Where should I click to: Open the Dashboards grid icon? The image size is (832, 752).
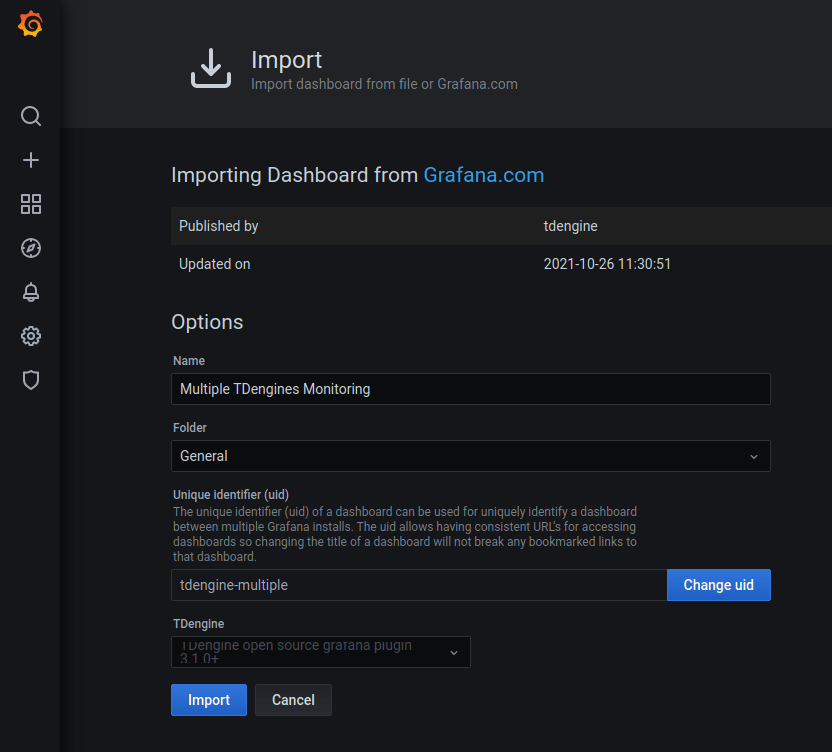tap(31, 204)
